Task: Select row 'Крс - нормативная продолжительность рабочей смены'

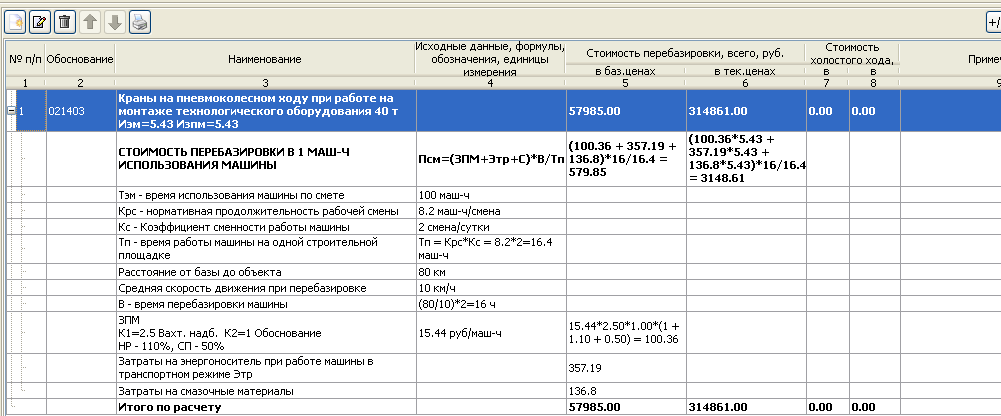Action: click(266, 211)
